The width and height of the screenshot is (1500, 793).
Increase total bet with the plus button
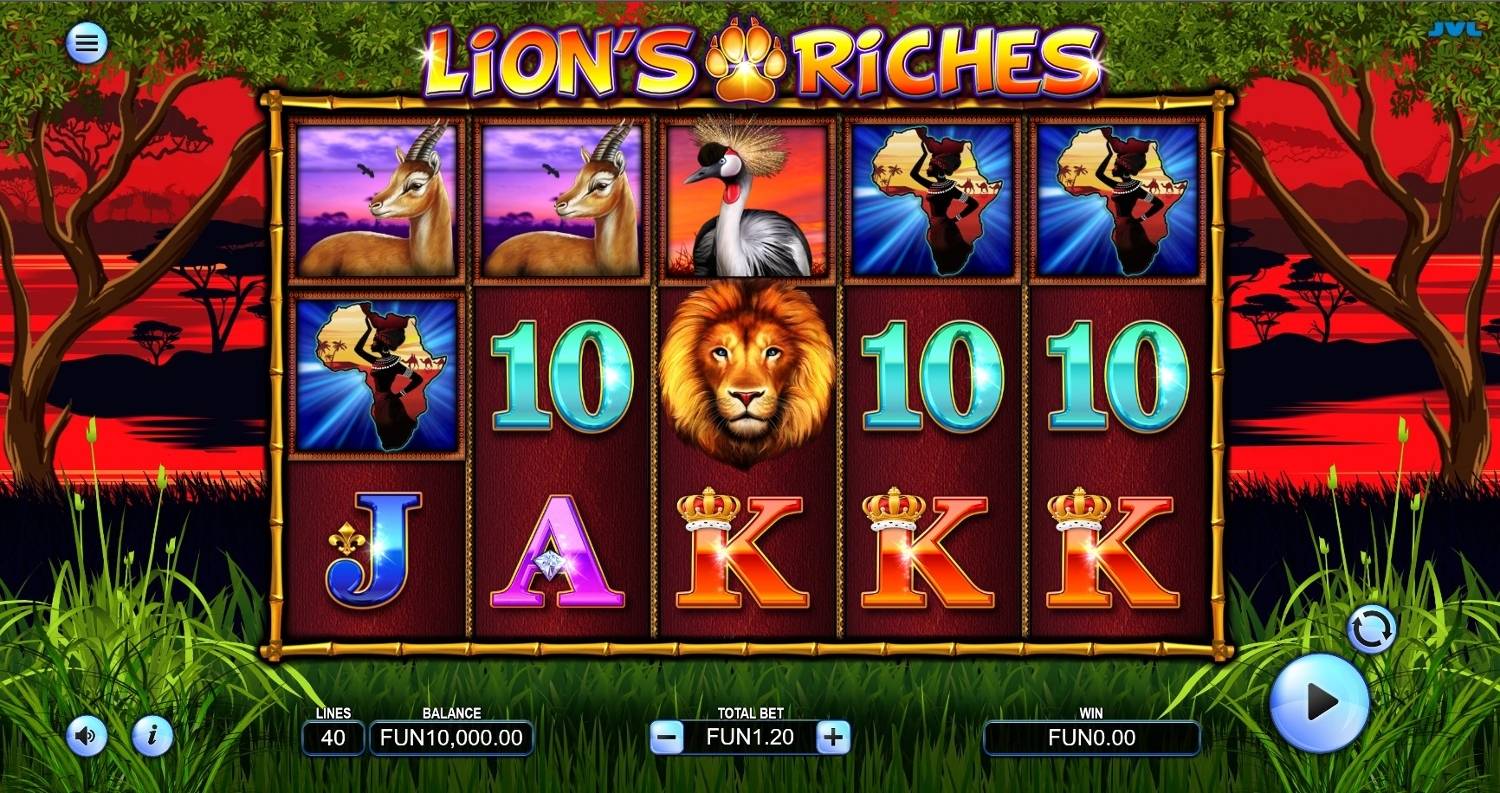tap(833, 738)
